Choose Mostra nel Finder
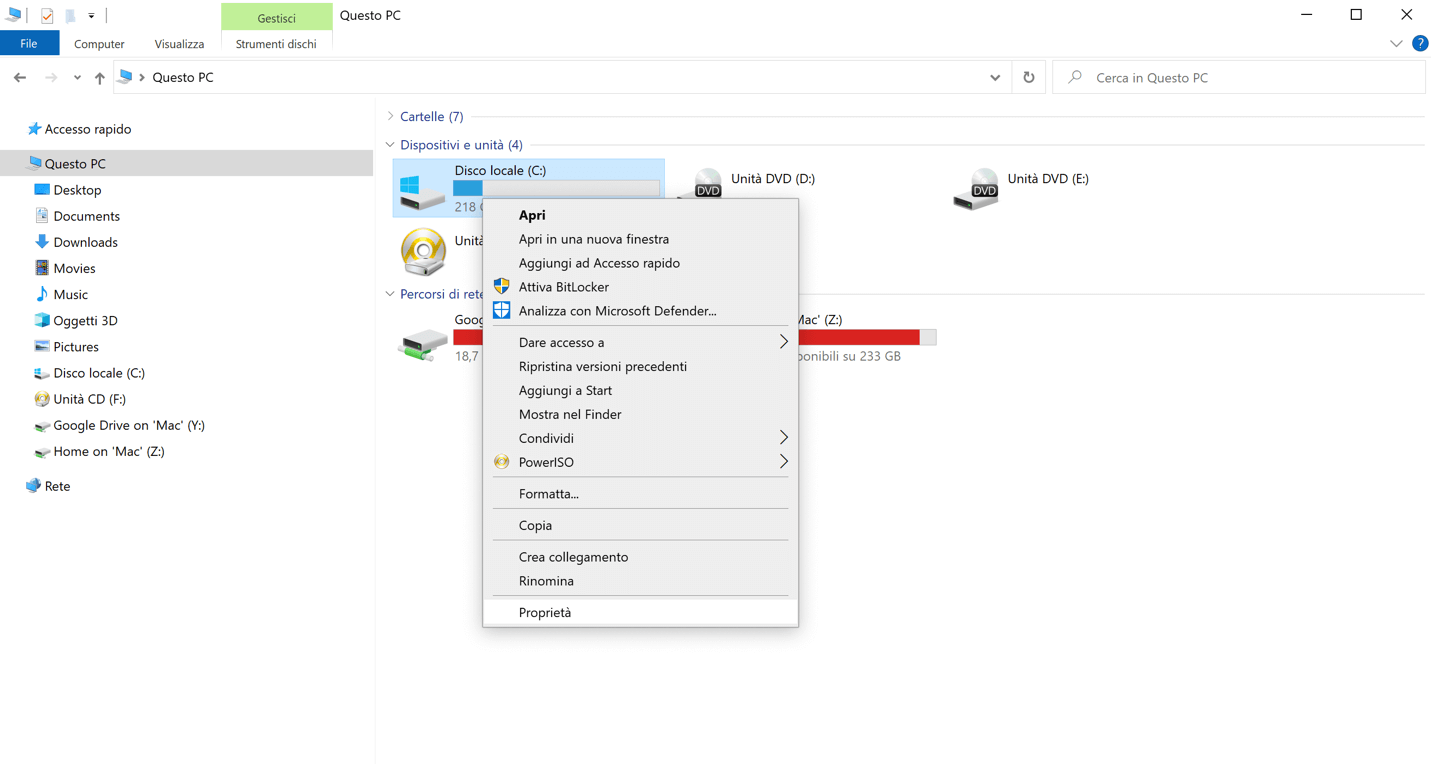Viewport: 1431px width, 767px height. pos(640,414)
